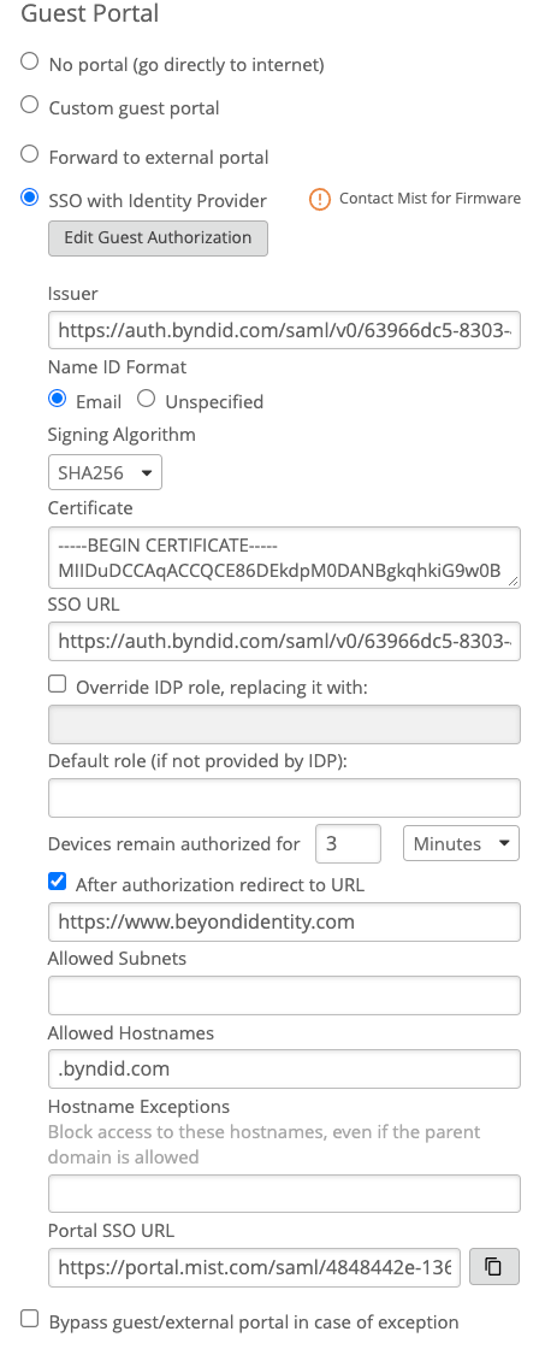The height and width of the screenshot is (1350, 546).
Task: Click Contact Mist for Firmware link
Action: click(430, 199)
